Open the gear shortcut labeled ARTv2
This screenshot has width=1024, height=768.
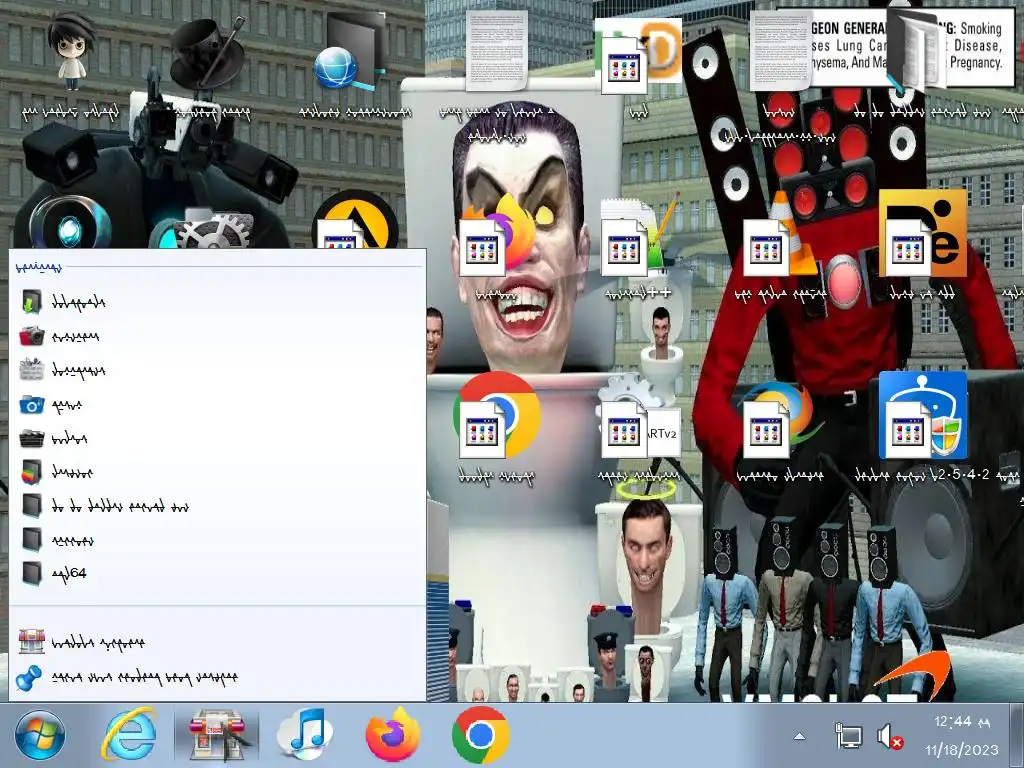click(x=640, y=418)
